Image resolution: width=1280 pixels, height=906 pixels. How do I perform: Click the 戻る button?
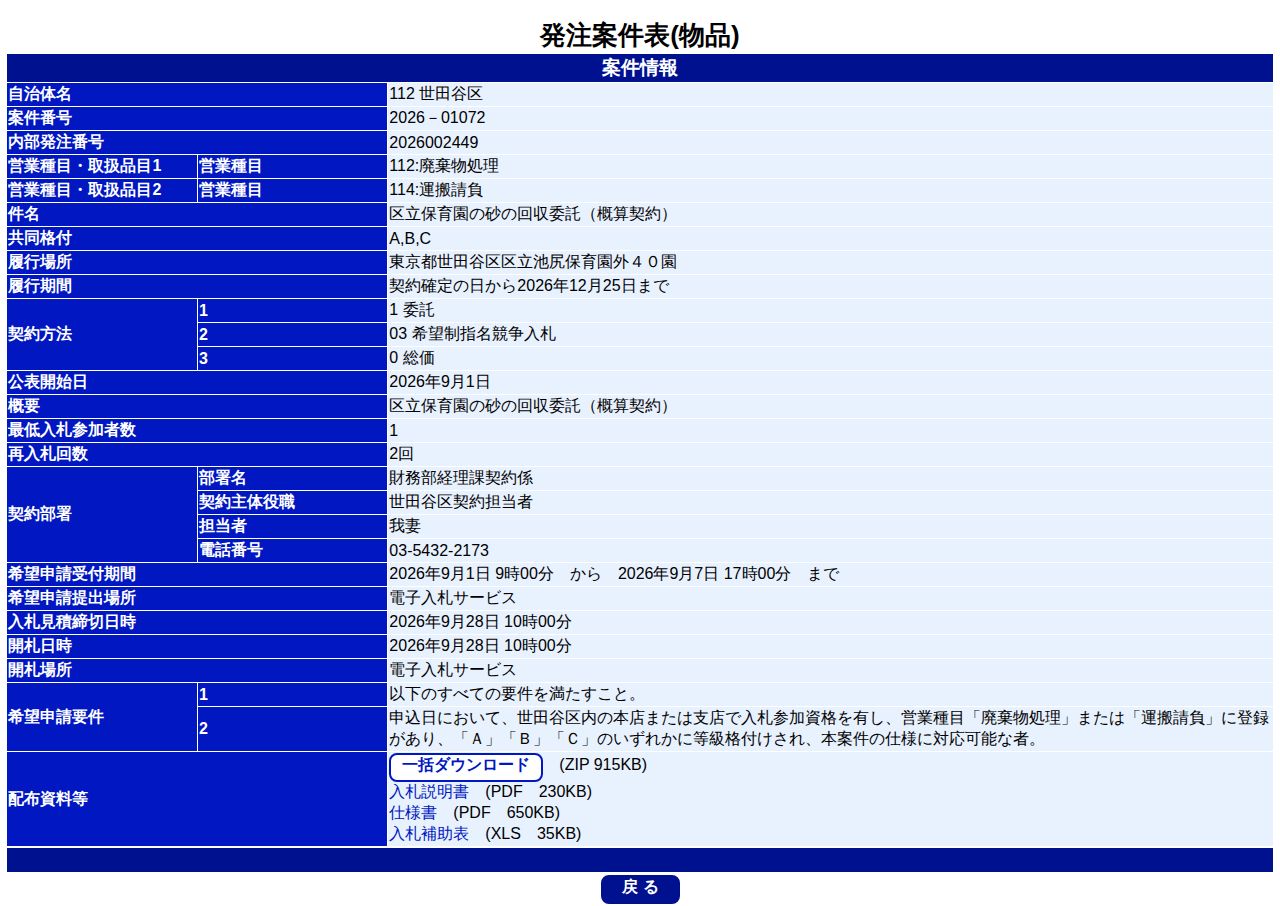click(640, 889)
